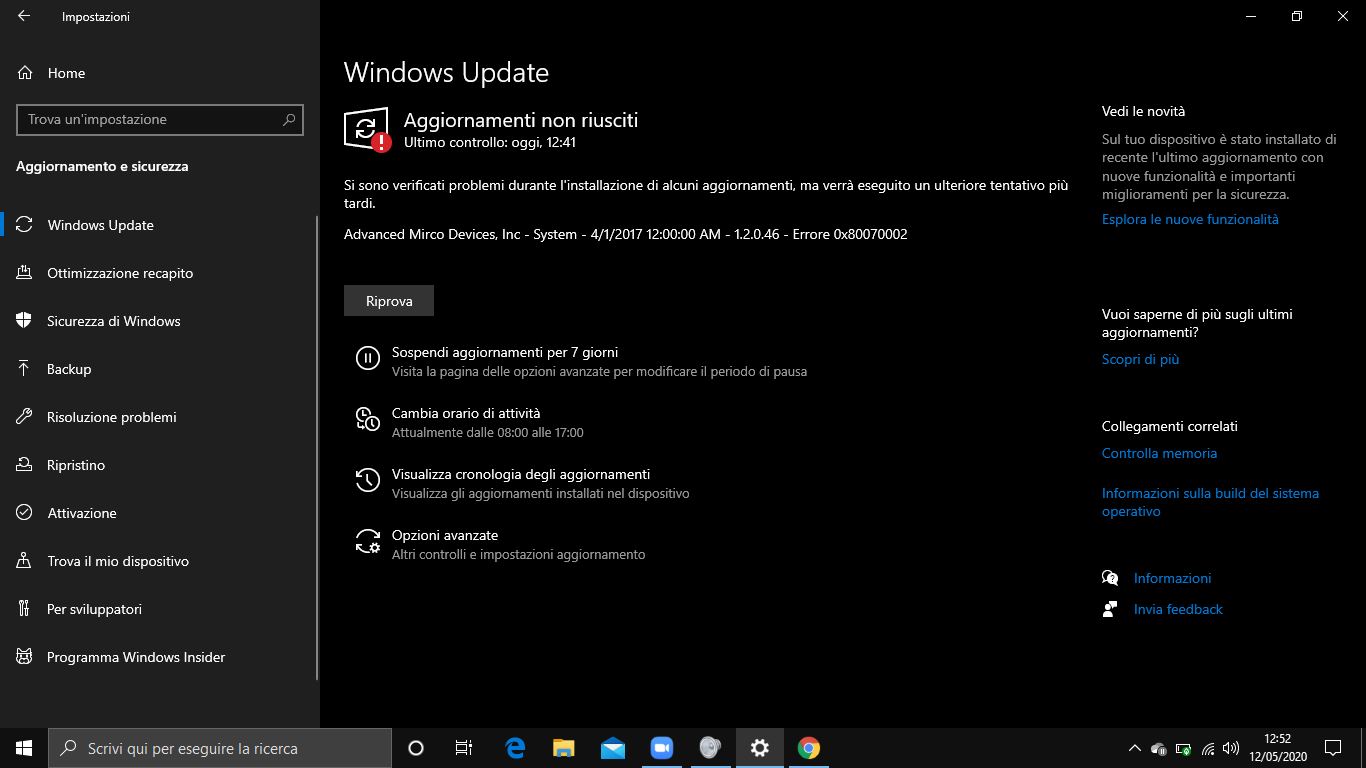Open Wi-Fi network flyout in tray

(1208, 748)
